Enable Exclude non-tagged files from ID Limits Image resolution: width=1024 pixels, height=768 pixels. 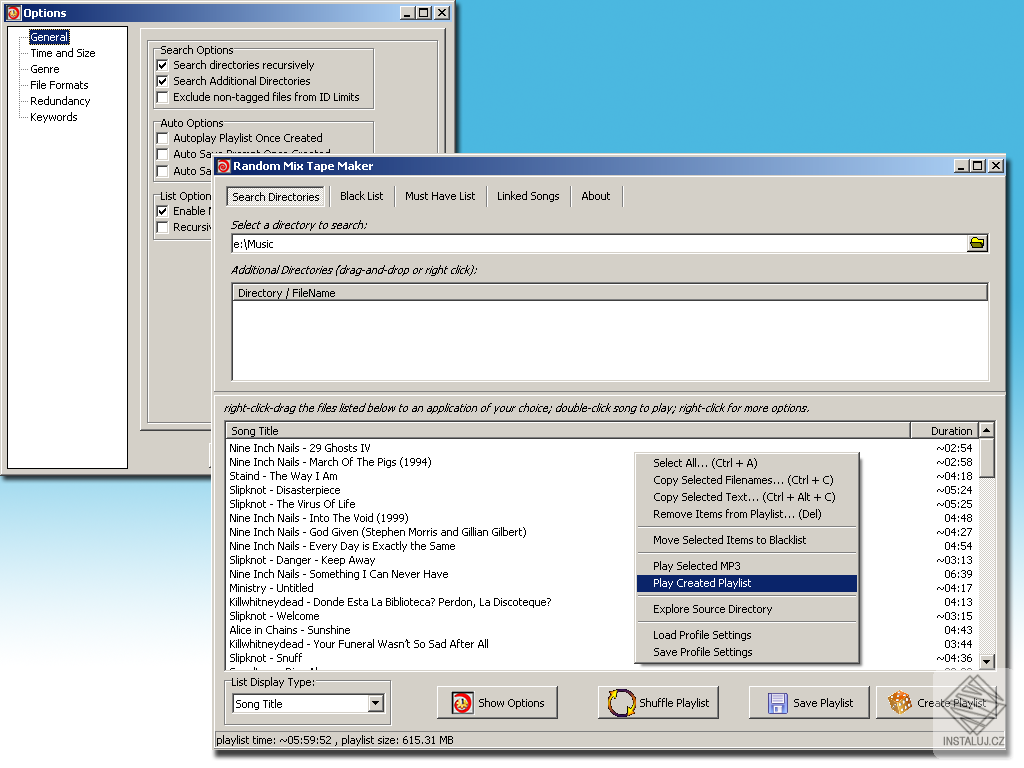[x=163, y=97]
